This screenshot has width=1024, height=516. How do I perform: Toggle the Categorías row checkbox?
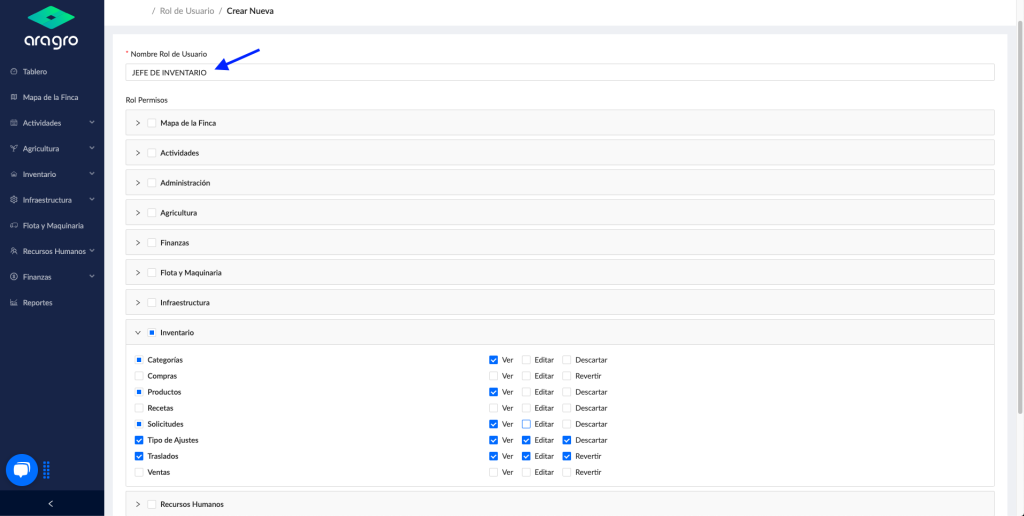point(139,360)
